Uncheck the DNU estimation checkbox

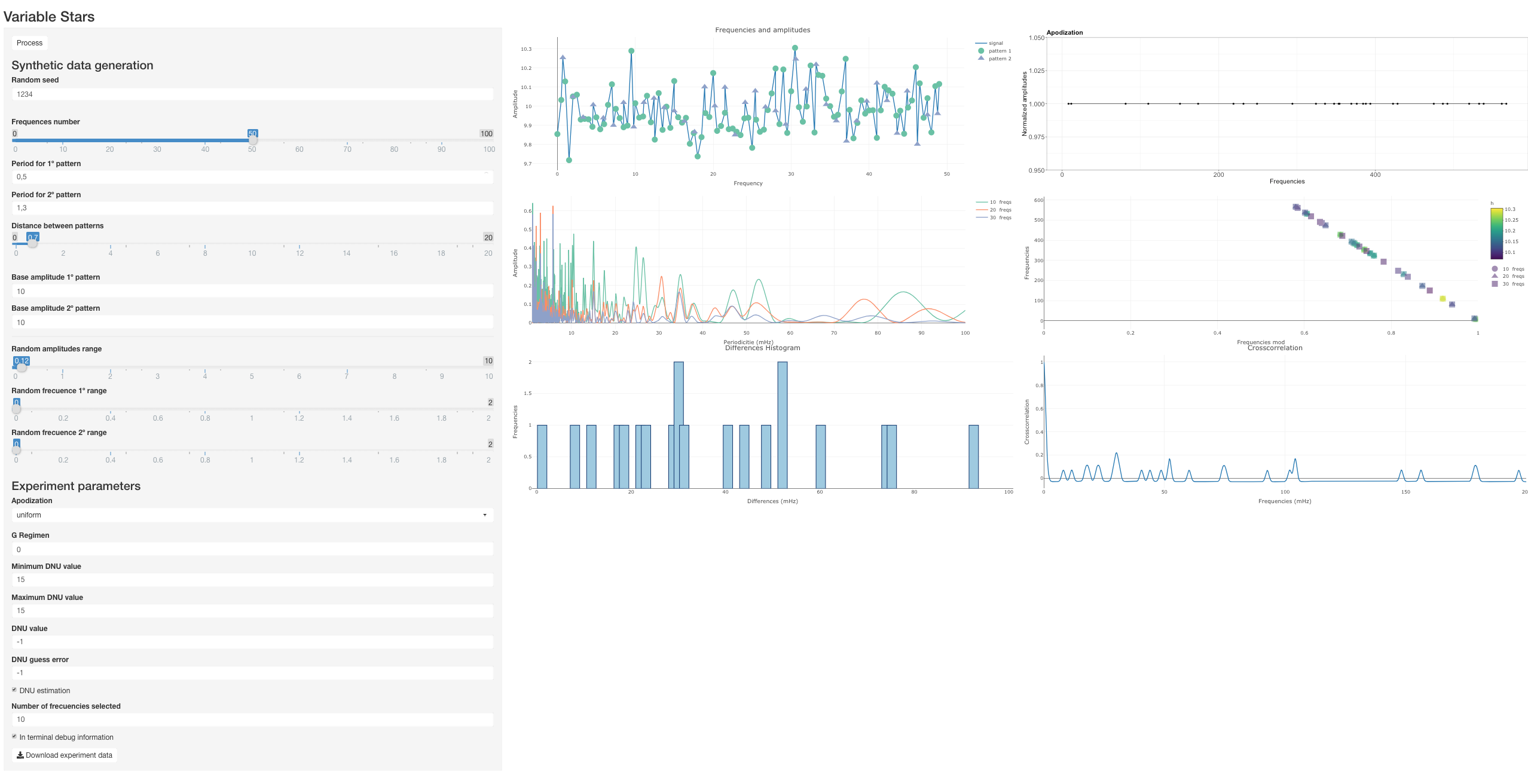pyautogui.click(x=14, y=690)
